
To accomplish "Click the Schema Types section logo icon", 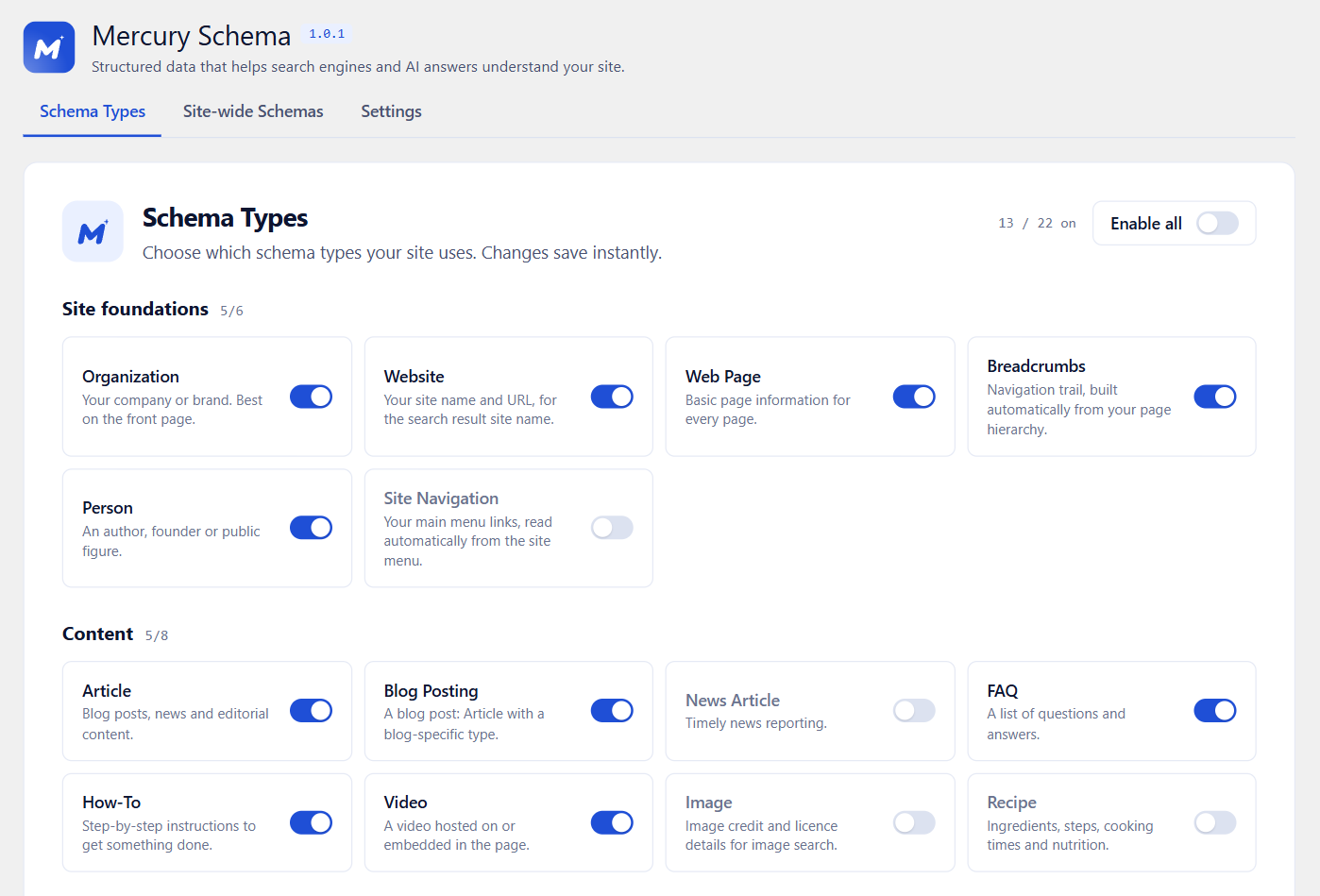I will click(93, 231).
